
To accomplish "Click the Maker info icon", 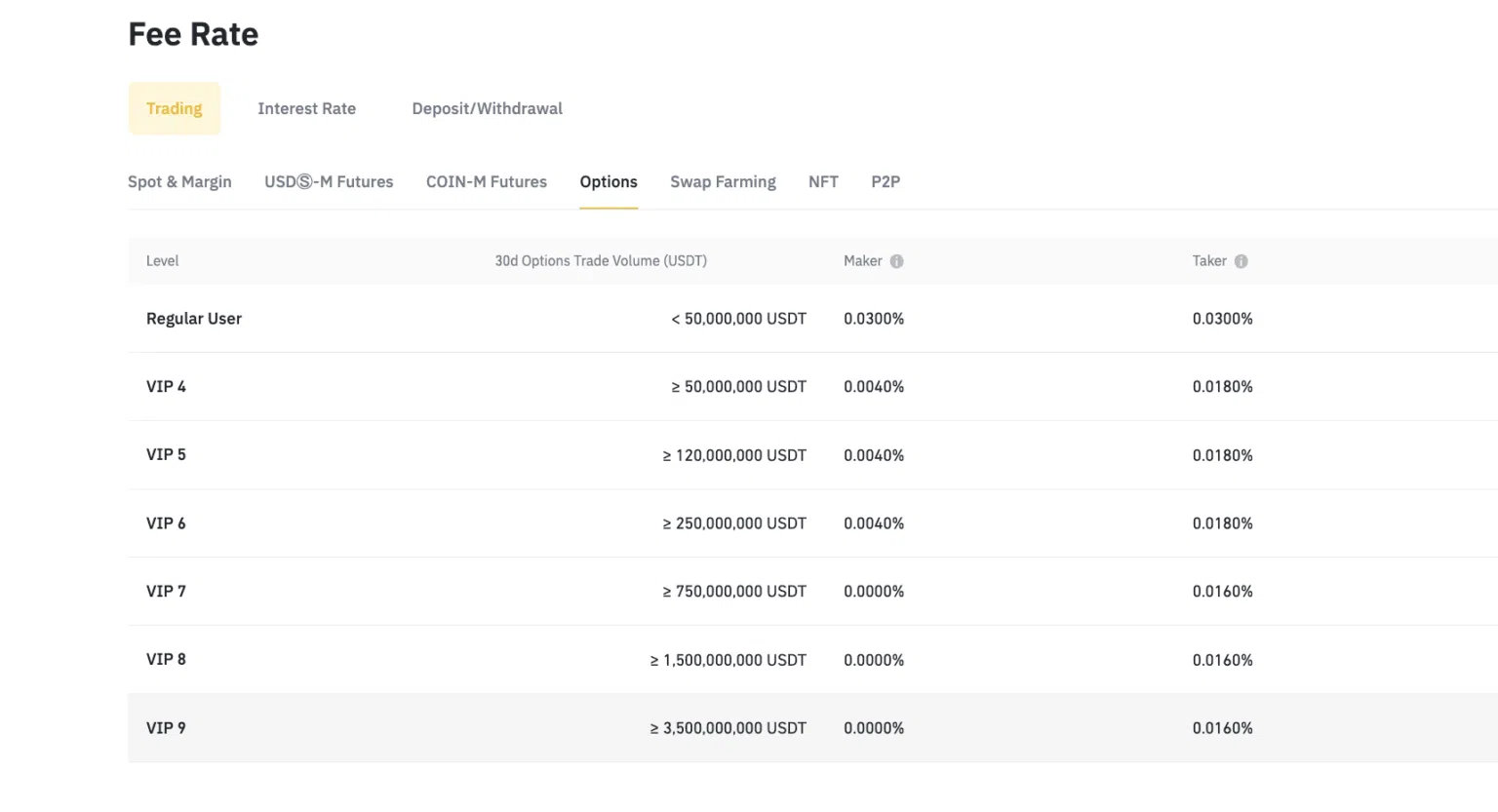I will tap(896, 261).
